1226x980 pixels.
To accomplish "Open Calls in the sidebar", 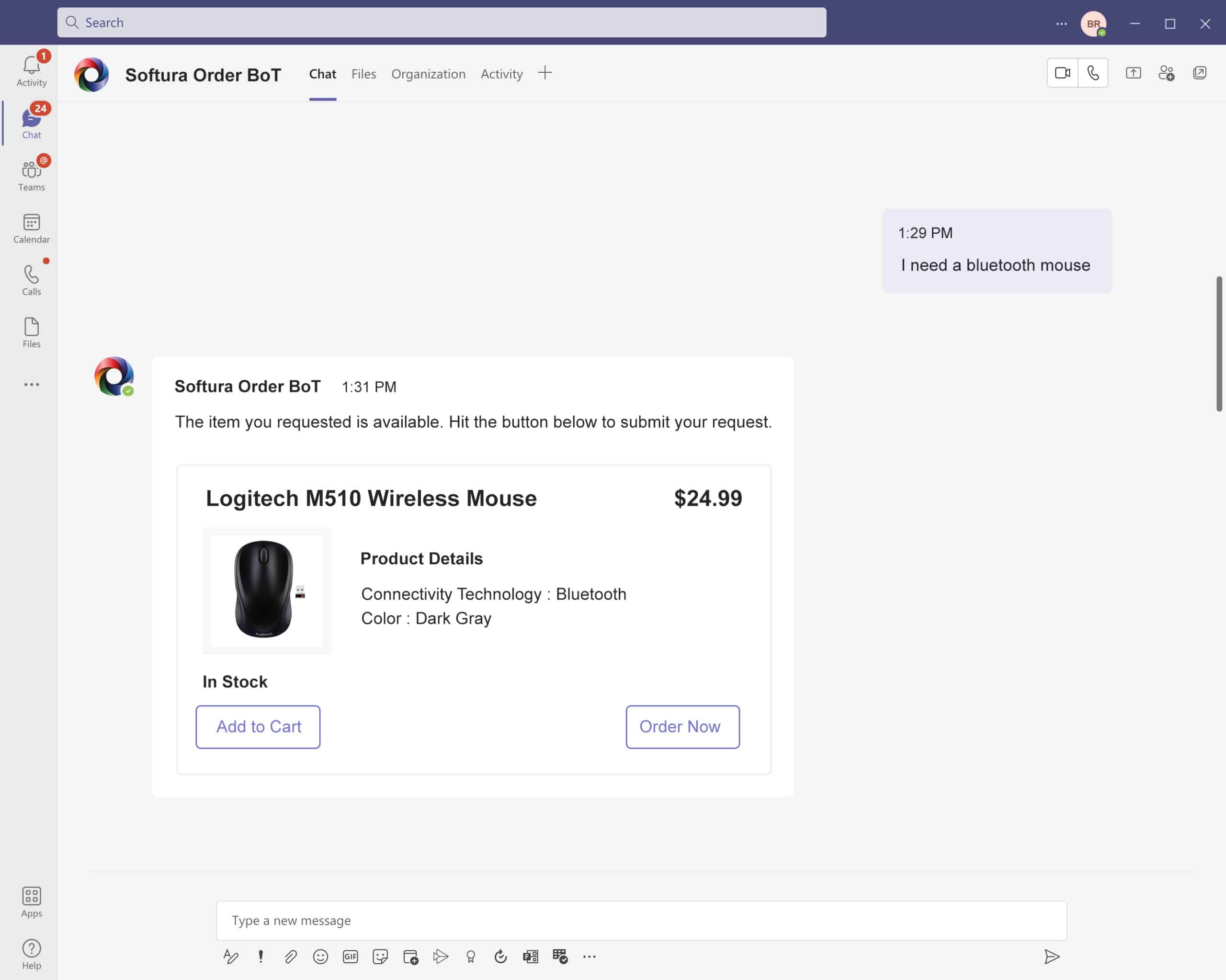I will (31, 280).
